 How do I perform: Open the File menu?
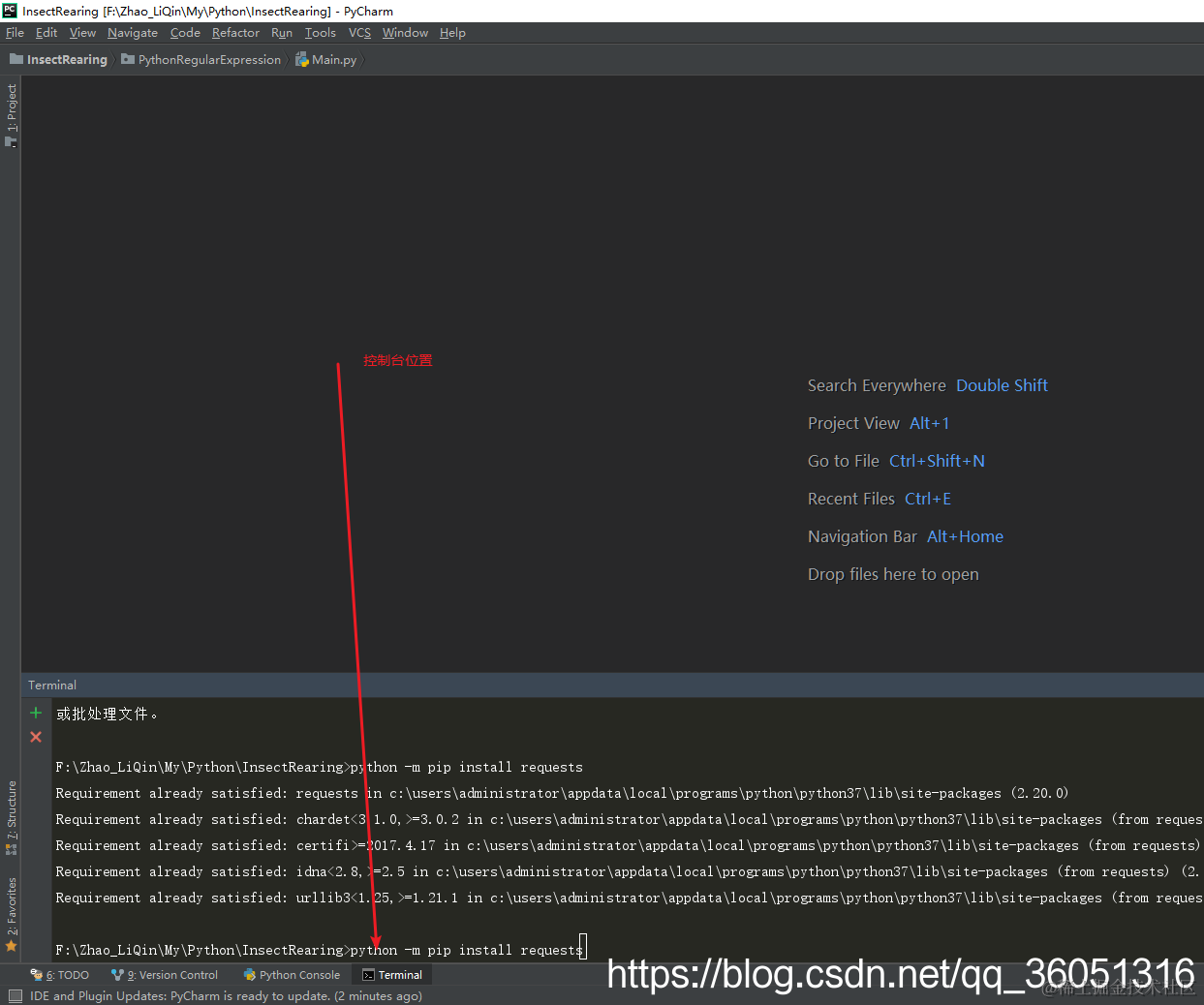point(15,33)
